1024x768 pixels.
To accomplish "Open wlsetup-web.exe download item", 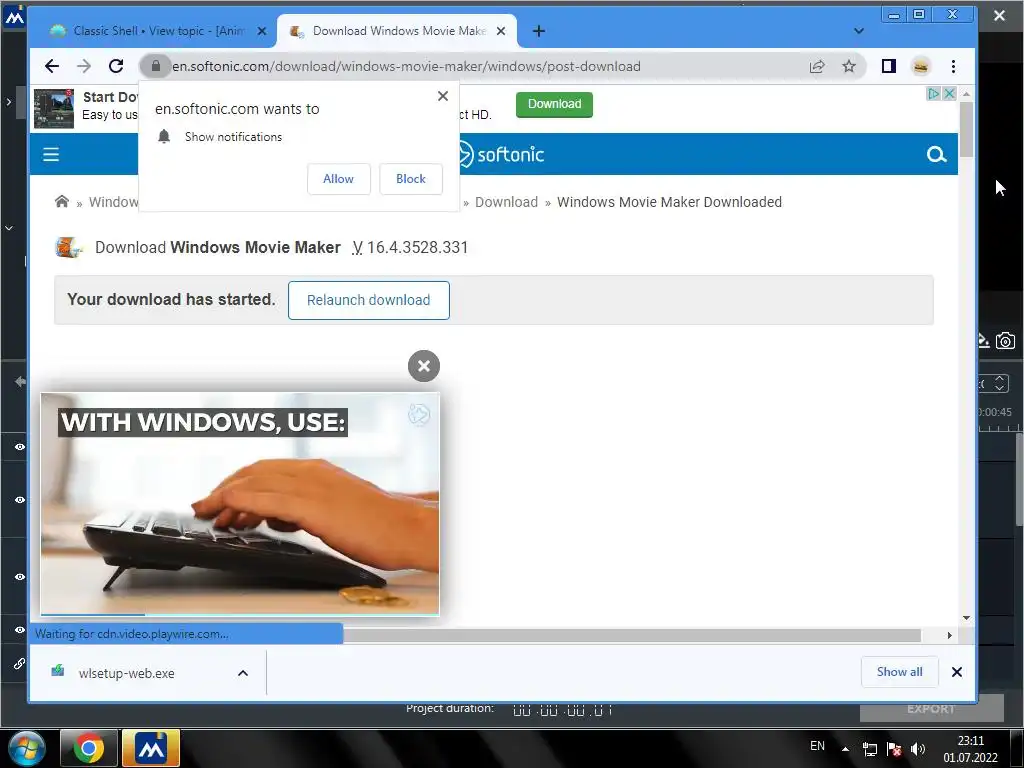I will coord(127,673).
